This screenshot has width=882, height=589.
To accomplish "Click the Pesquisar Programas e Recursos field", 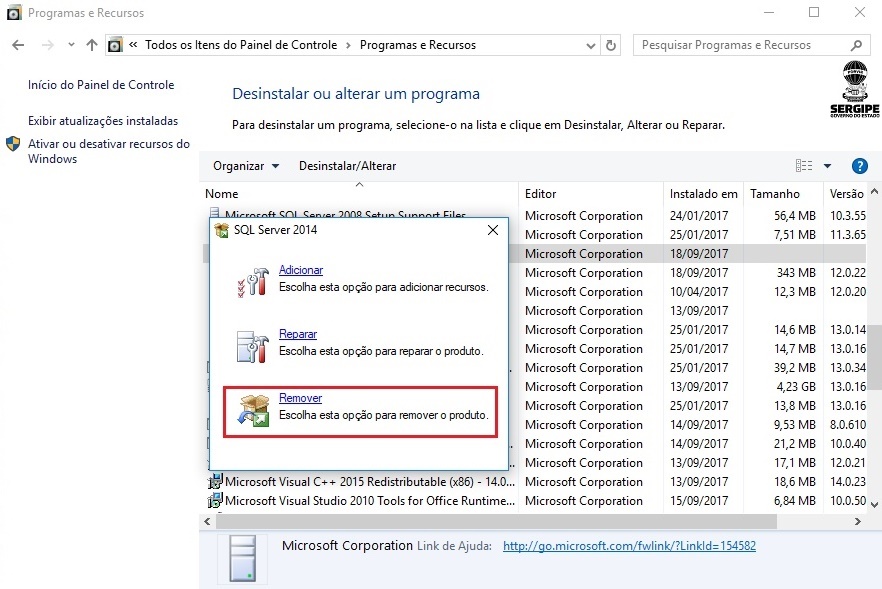I will pos(740,45).
